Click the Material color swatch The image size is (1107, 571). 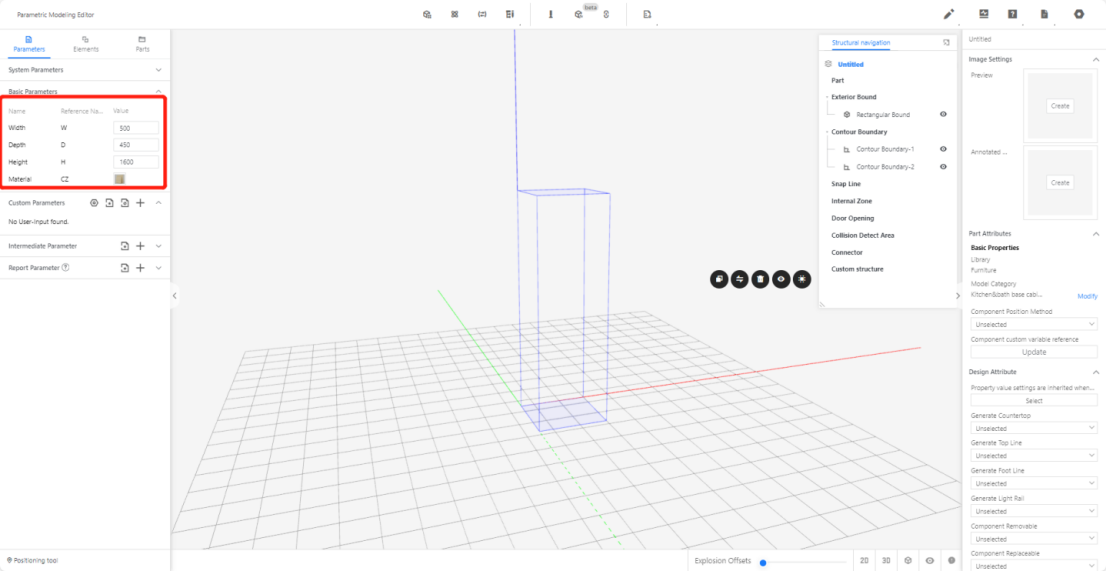pyautogui.click(x=120, y=179)
